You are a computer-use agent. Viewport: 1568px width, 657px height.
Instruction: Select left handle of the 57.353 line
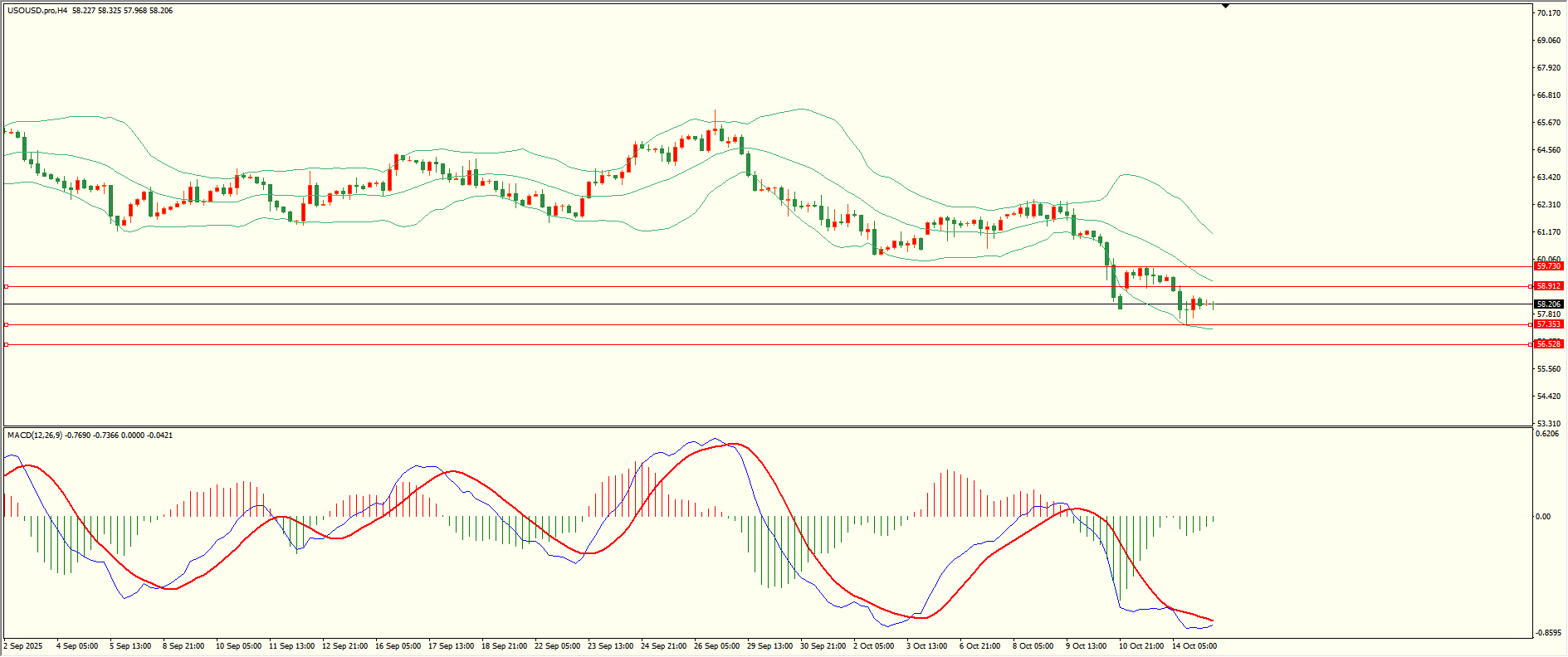pos(7,324)
